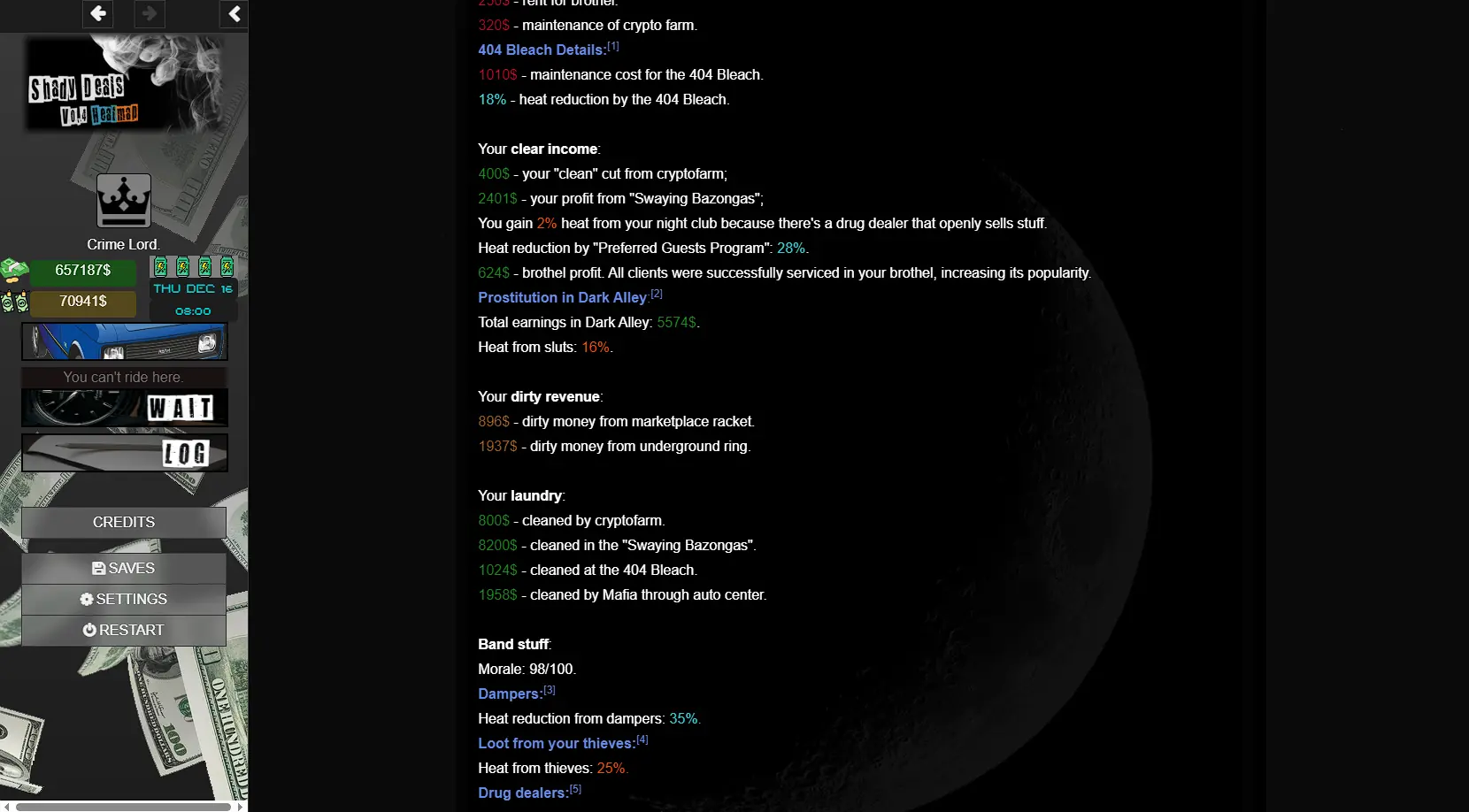Screen dimensions: 1469x812
Task: Open the LOG notebook button
Action: pyautogui.click(x=124, y=453)
